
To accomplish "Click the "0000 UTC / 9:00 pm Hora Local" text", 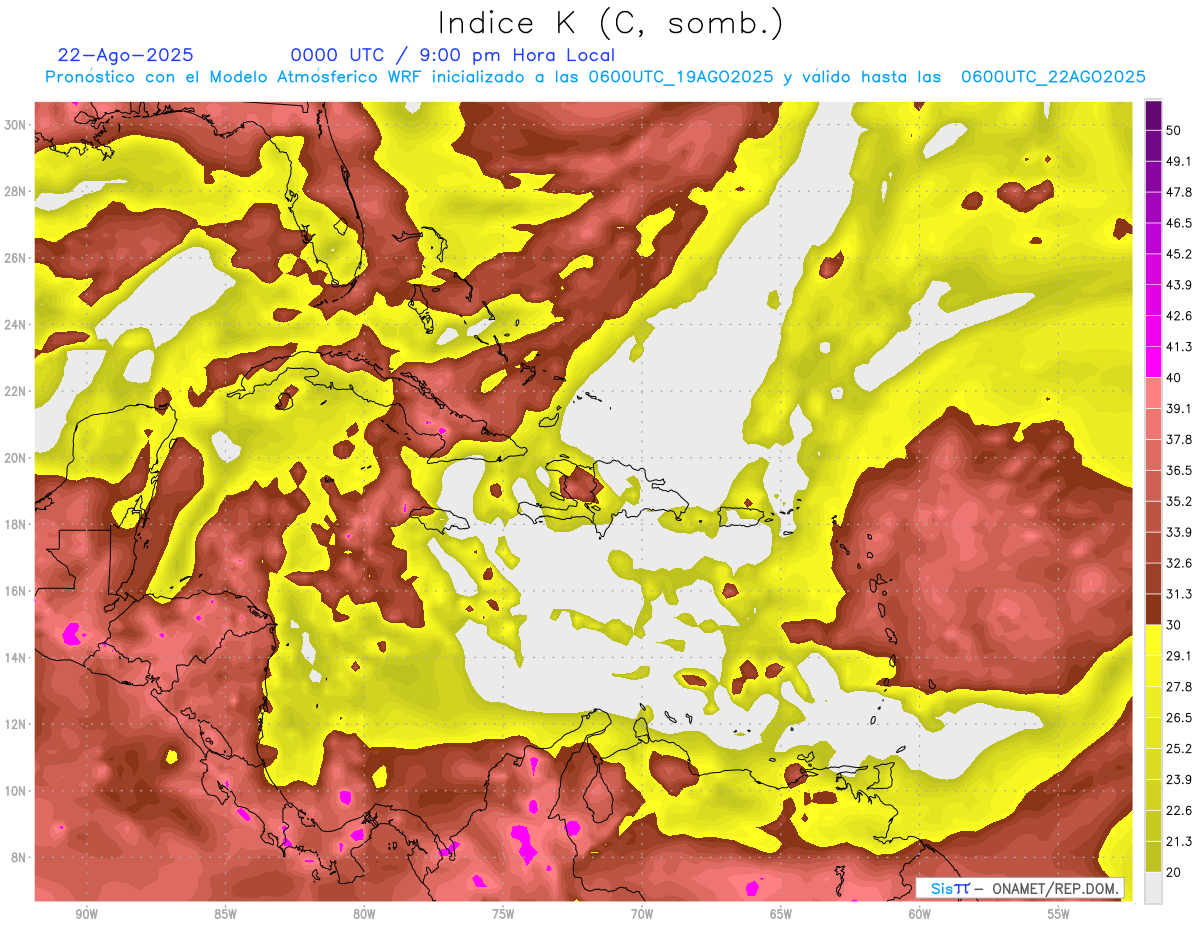I will pyautogui.click(x=453, y=55).
